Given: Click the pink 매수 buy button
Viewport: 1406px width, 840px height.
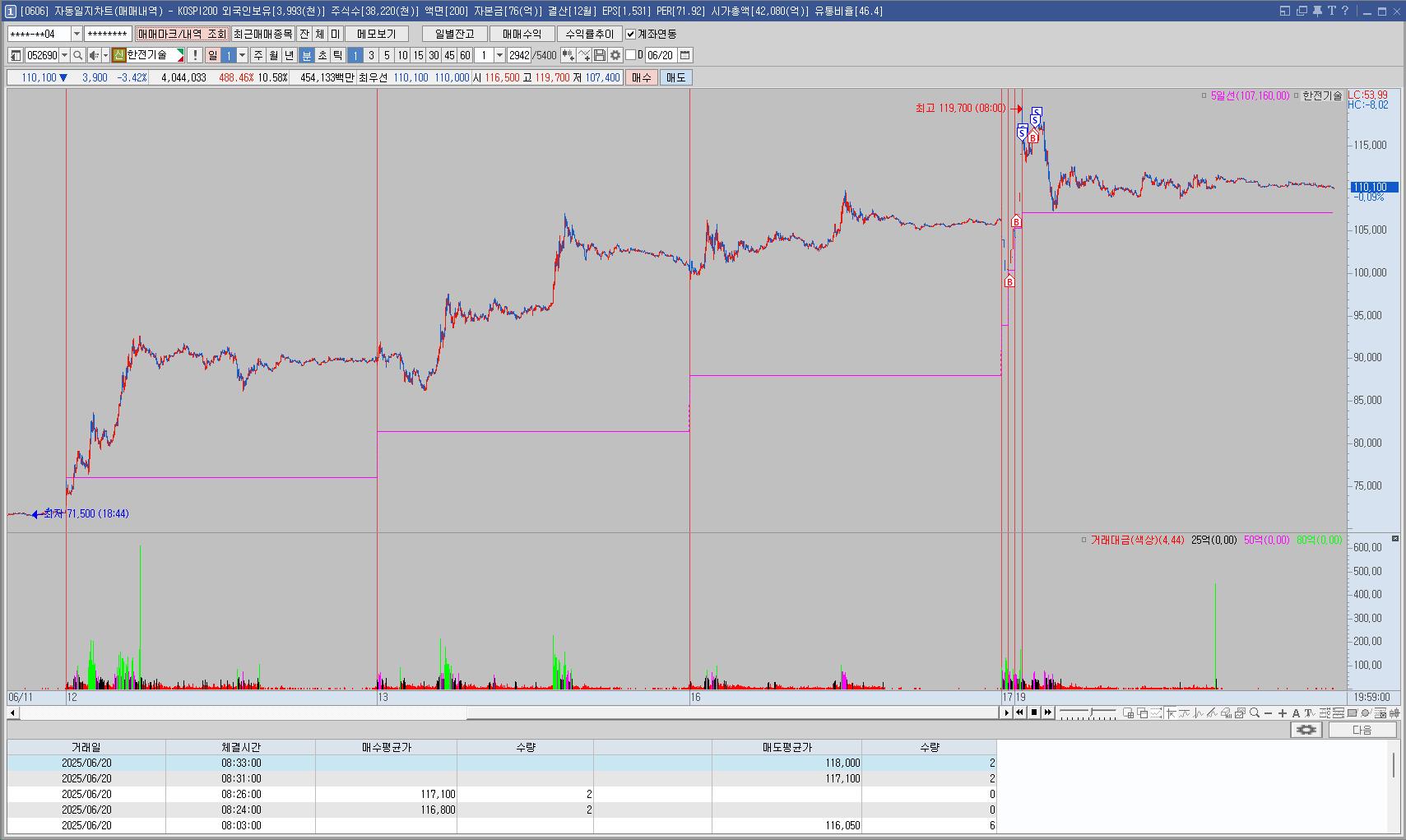Looking at the screenshot, I should [x=641, y=77].
